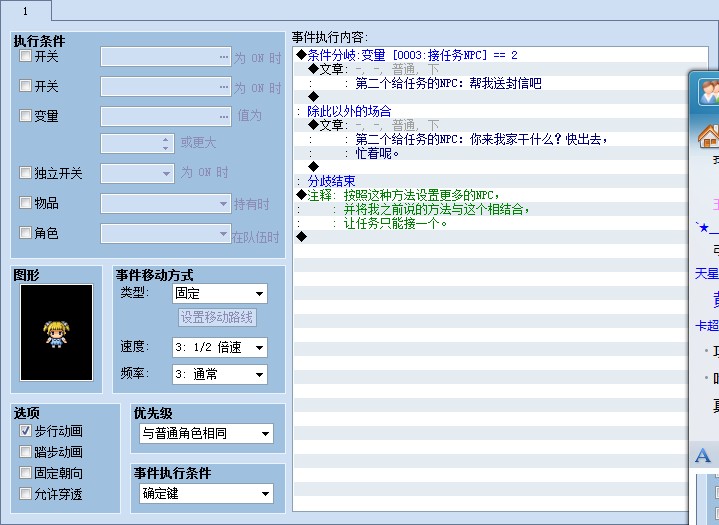
Task: Select the first 文章 command line under 条件分歧
Action: pyautogui.click(x=373, y=70)
